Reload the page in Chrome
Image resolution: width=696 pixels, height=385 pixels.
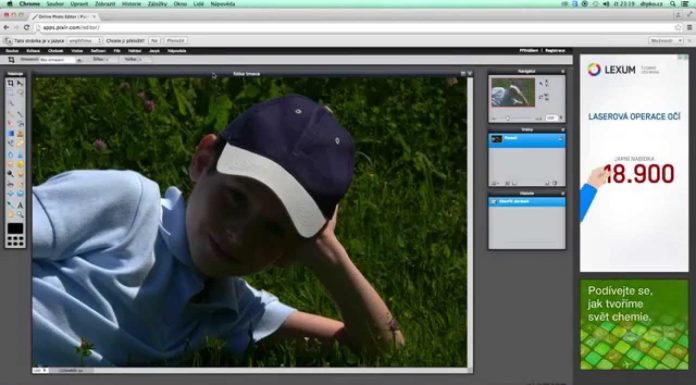point(26,28)
